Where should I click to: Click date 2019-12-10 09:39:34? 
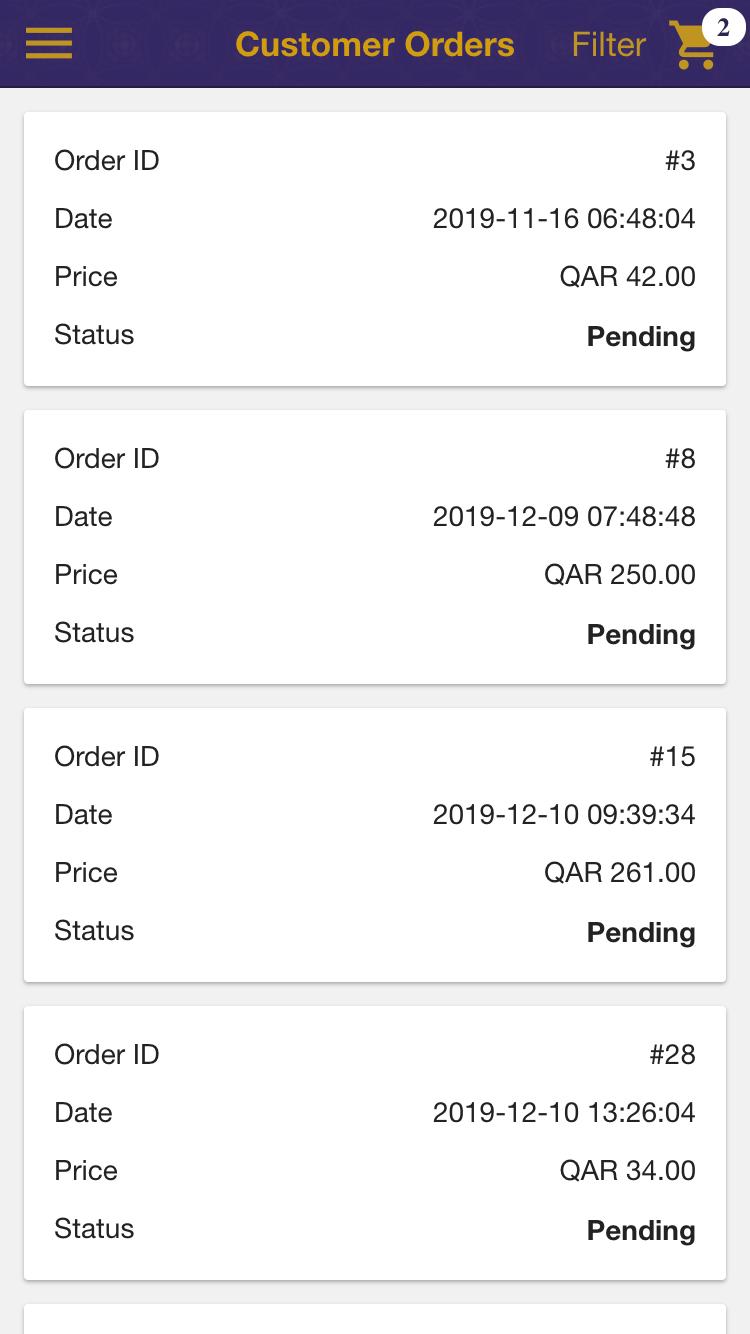tap(564, 815)
